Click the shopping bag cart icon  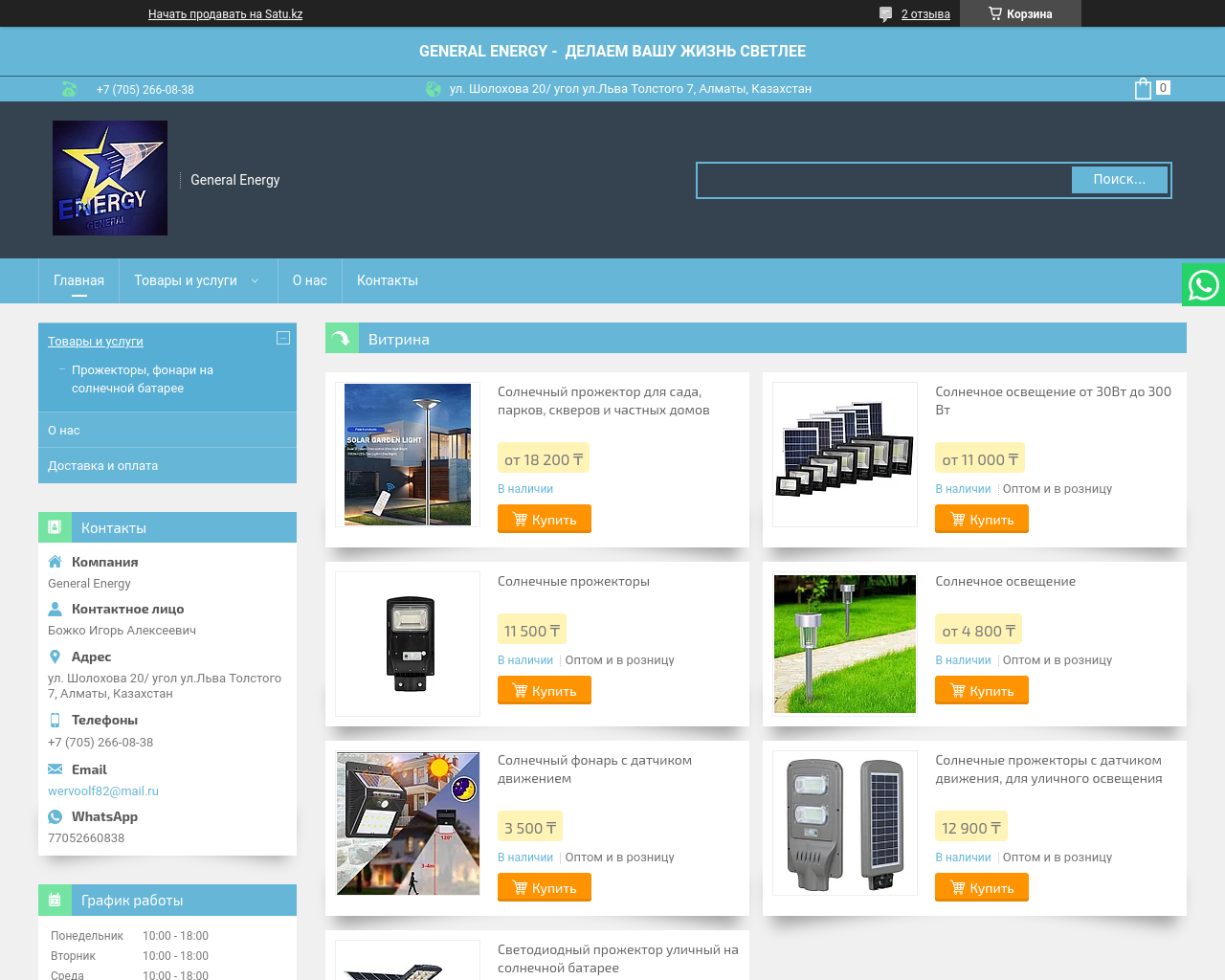point(1143,89)
